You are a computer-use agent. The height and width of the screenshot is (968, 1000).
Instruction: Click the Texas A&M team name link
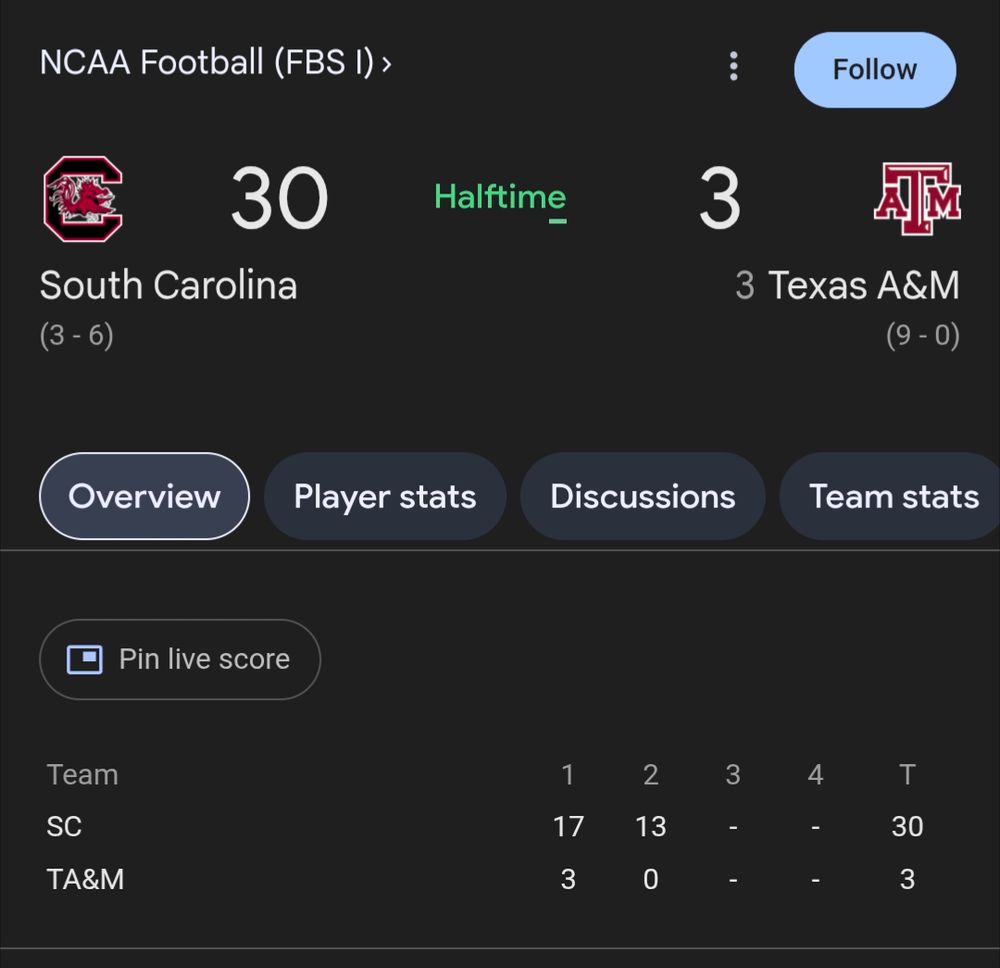pos(864,286)
